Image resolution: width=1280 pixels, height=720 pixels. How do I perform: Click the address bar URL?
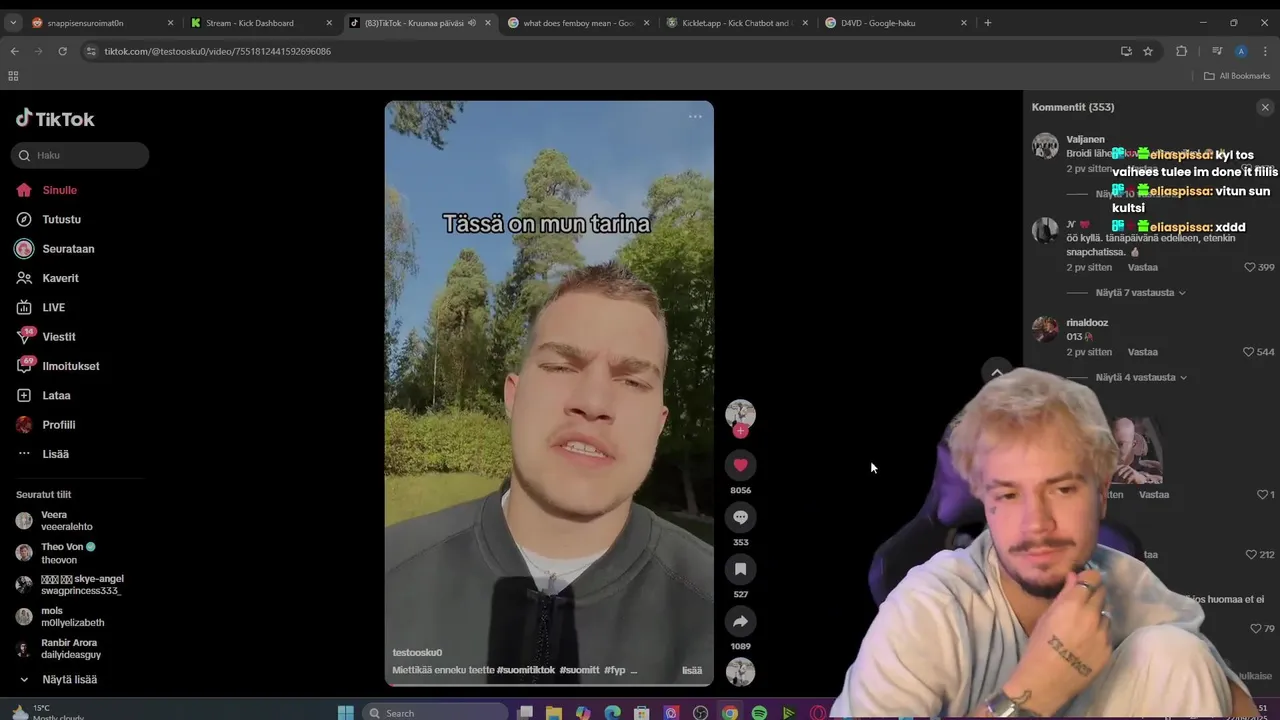(x=218, y=51)
